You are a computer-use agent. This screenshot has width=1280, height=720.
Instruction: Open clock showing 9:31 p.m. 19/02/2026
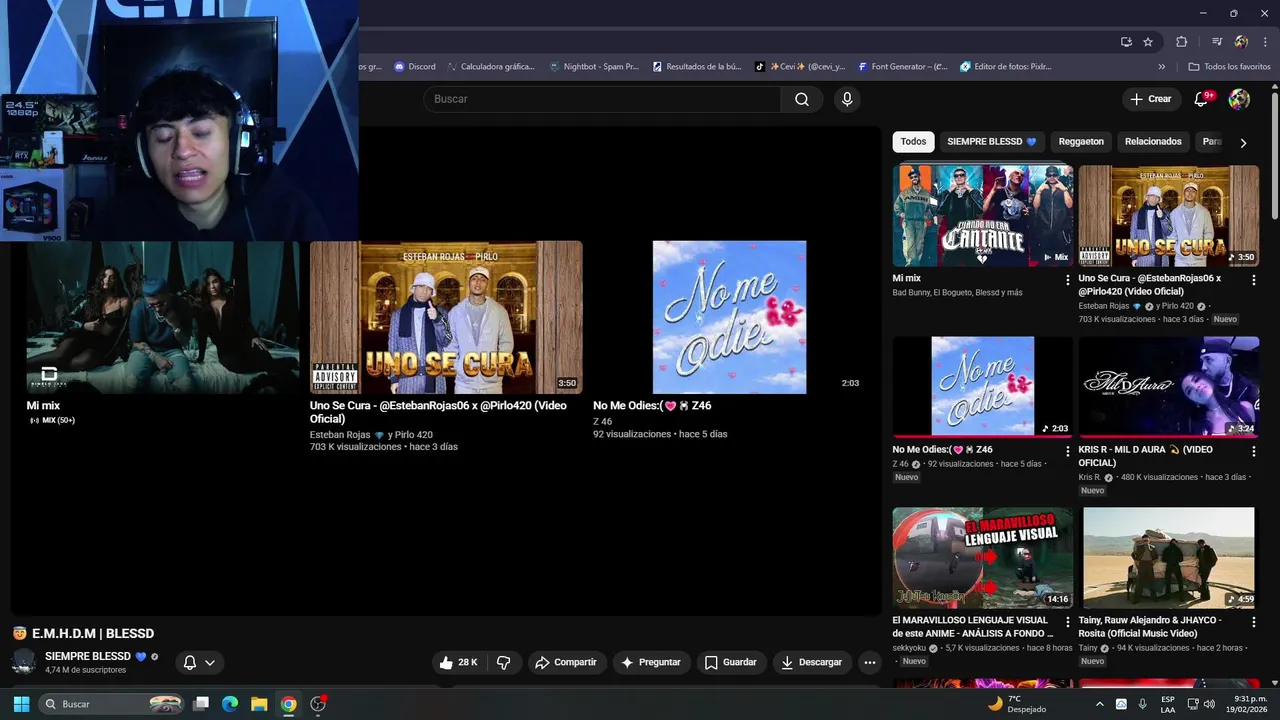(1249, 704)
